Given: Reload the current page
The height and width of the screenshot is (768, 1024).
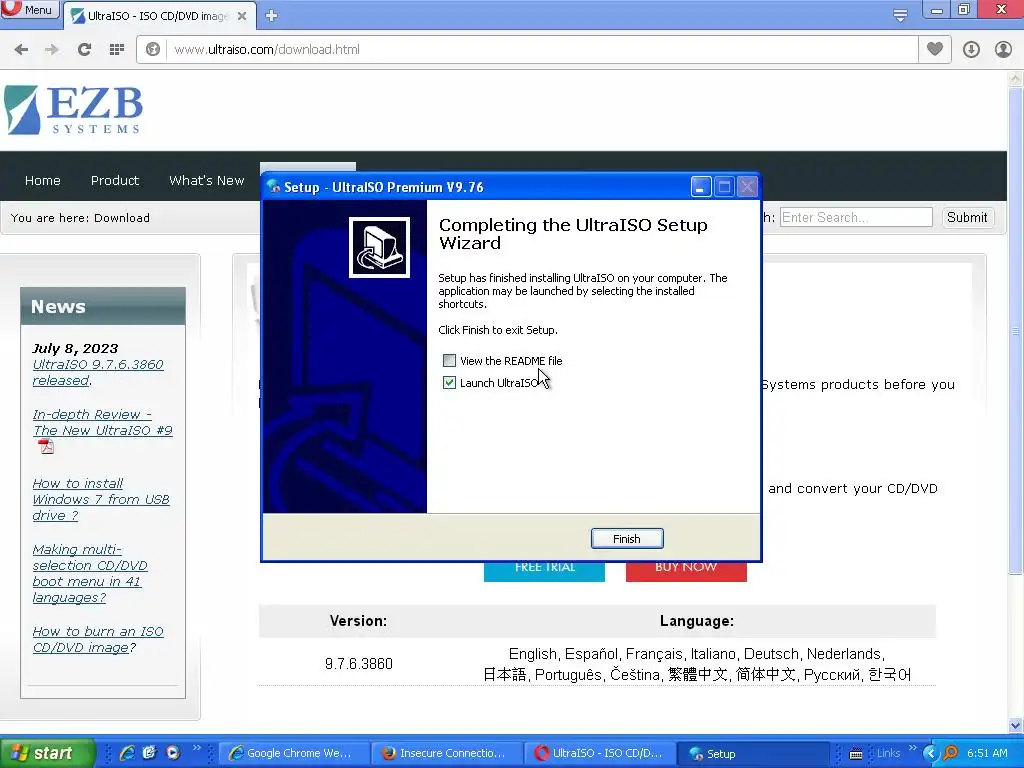Looking at the screenshot, I should pos(84,50).
